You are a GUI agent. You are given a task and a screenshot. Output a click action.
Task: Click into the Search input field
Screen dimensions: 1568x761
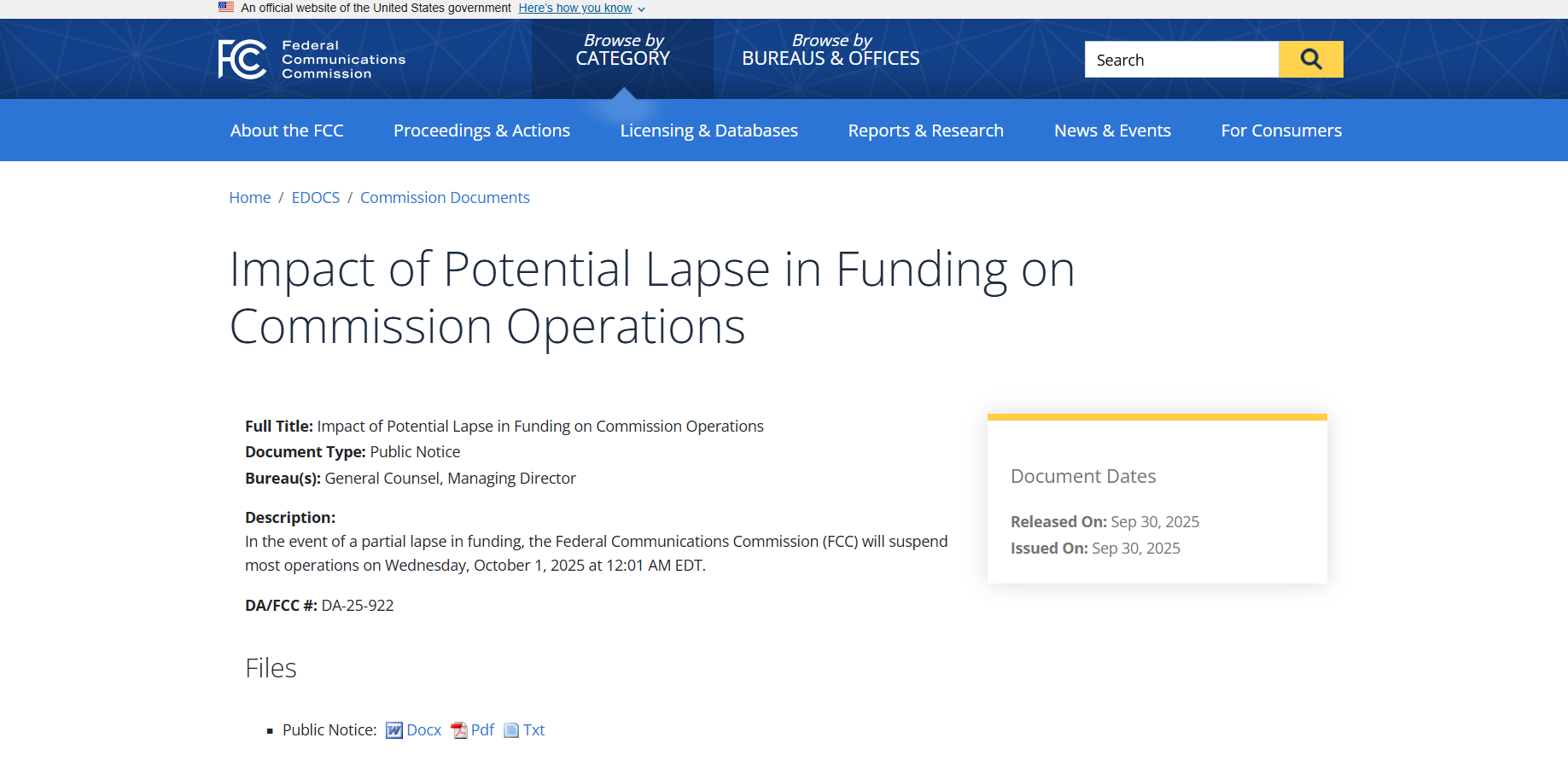[1181, 59]
